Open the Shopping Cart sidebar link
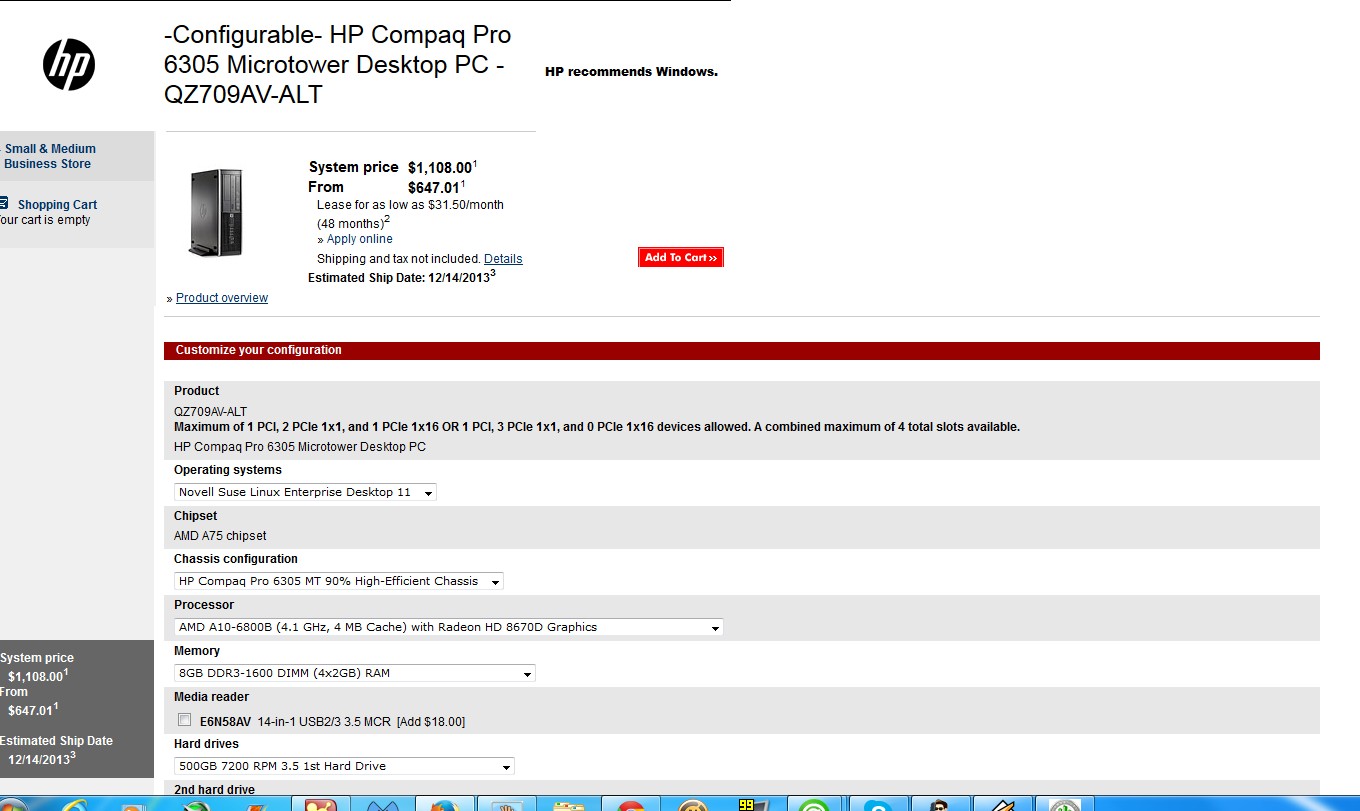 click(57, 205)
